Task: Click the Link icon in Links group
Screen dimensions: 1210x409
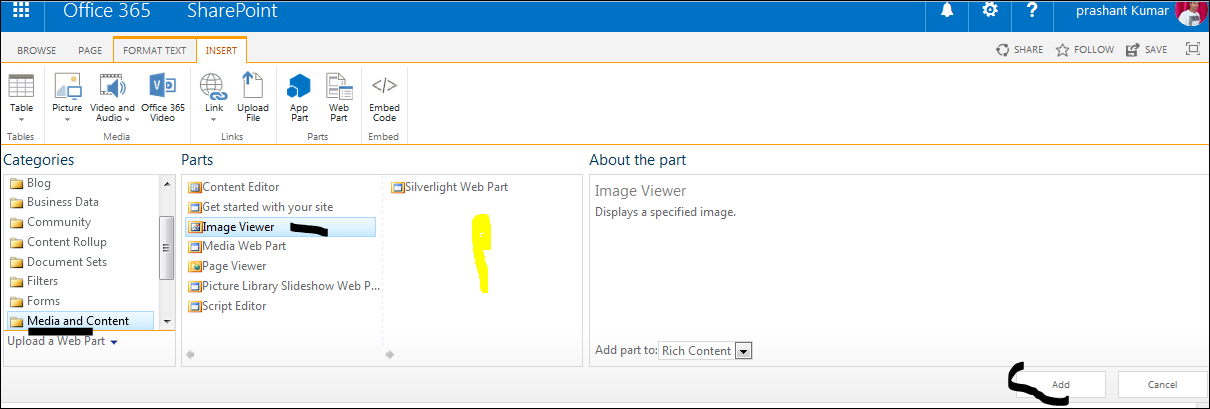Action: [213, 86]
